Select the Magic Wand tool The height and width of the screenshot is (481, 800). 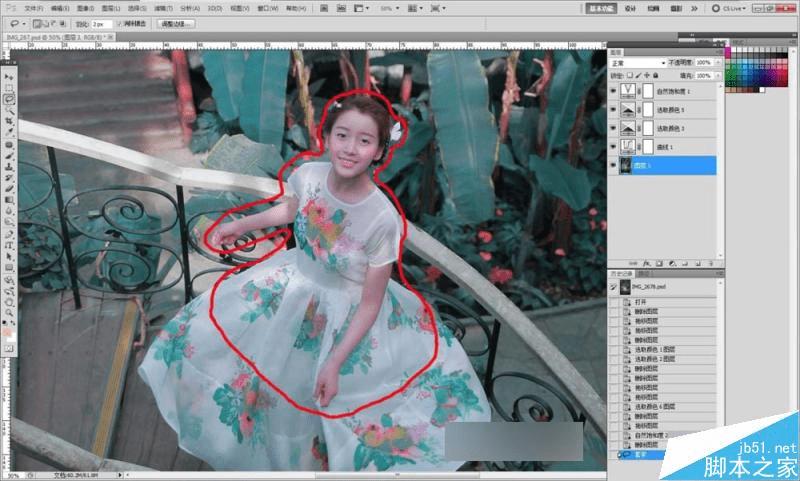pyautogui.click(x=9, y=110)
